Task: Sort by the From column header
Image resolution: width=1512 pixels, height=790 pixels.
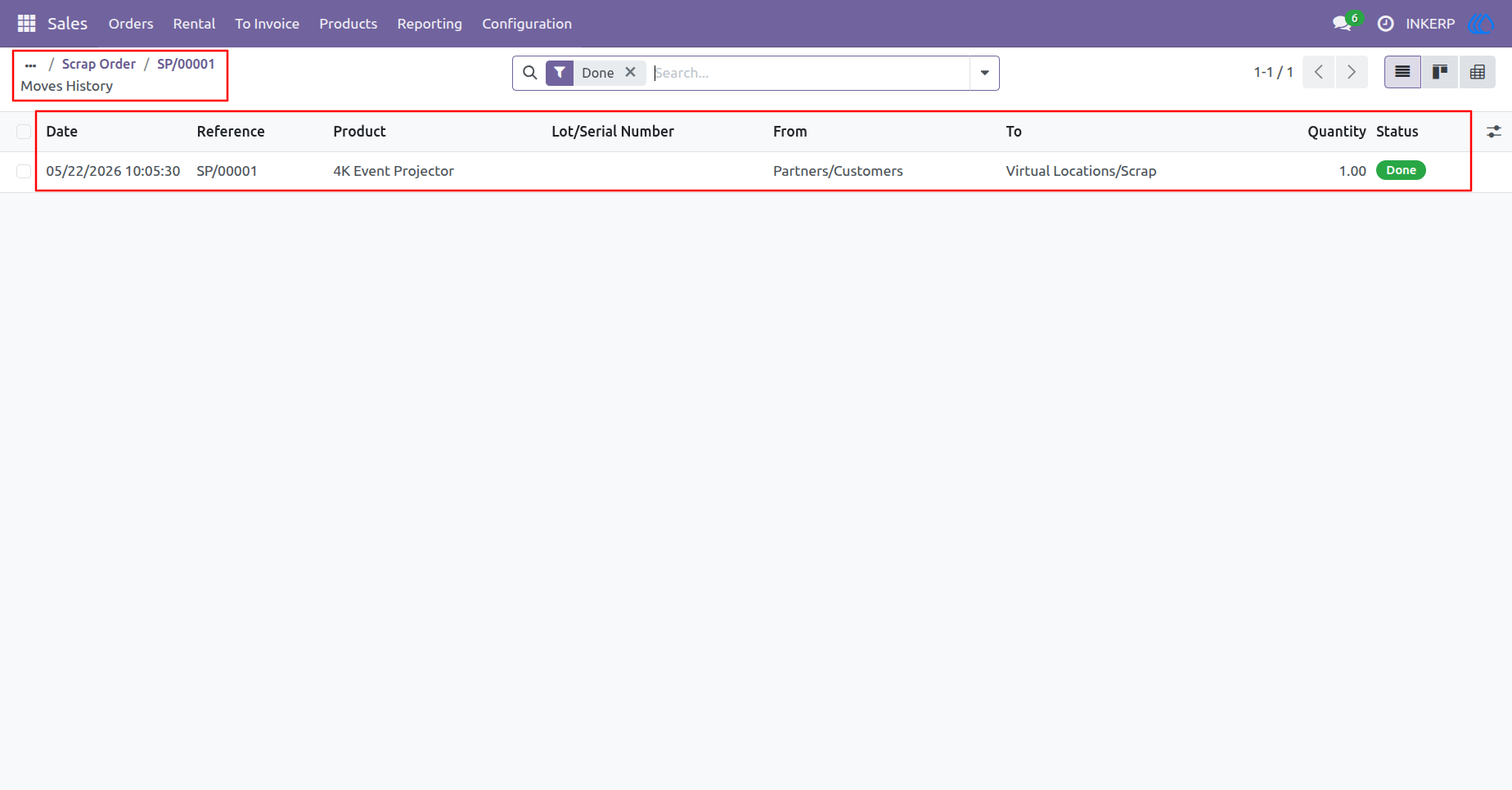Action: [790, 132]
